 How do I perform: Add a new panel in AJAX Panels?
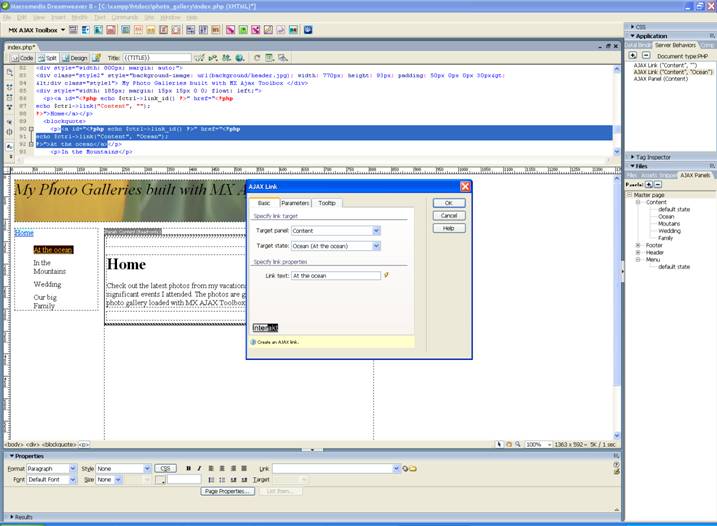click(650, 185)
